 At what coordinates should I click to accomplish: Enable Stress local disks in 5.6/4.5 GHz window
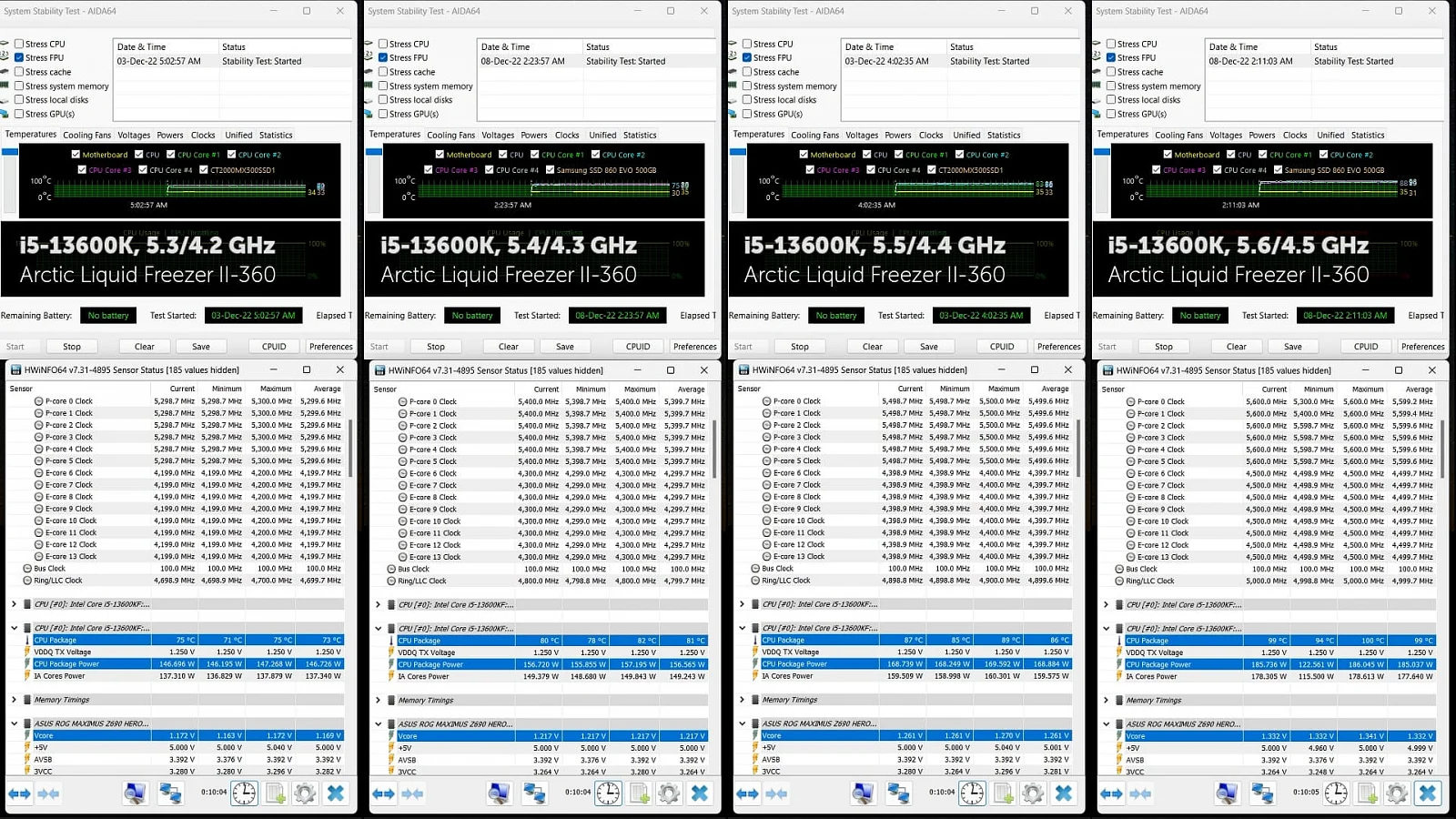pos(1110,100)
